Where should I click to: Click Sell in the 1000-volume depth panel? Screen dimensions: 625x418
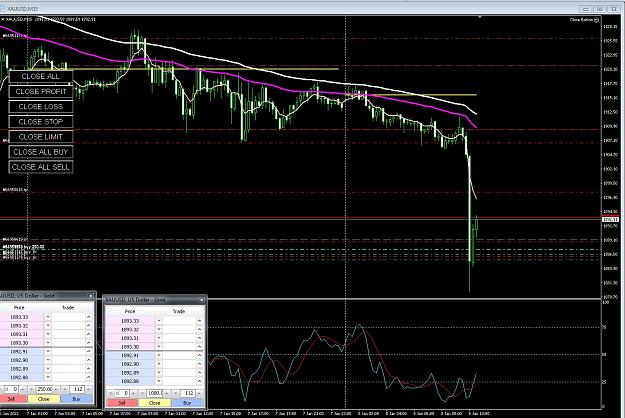[x=122, y=403]
